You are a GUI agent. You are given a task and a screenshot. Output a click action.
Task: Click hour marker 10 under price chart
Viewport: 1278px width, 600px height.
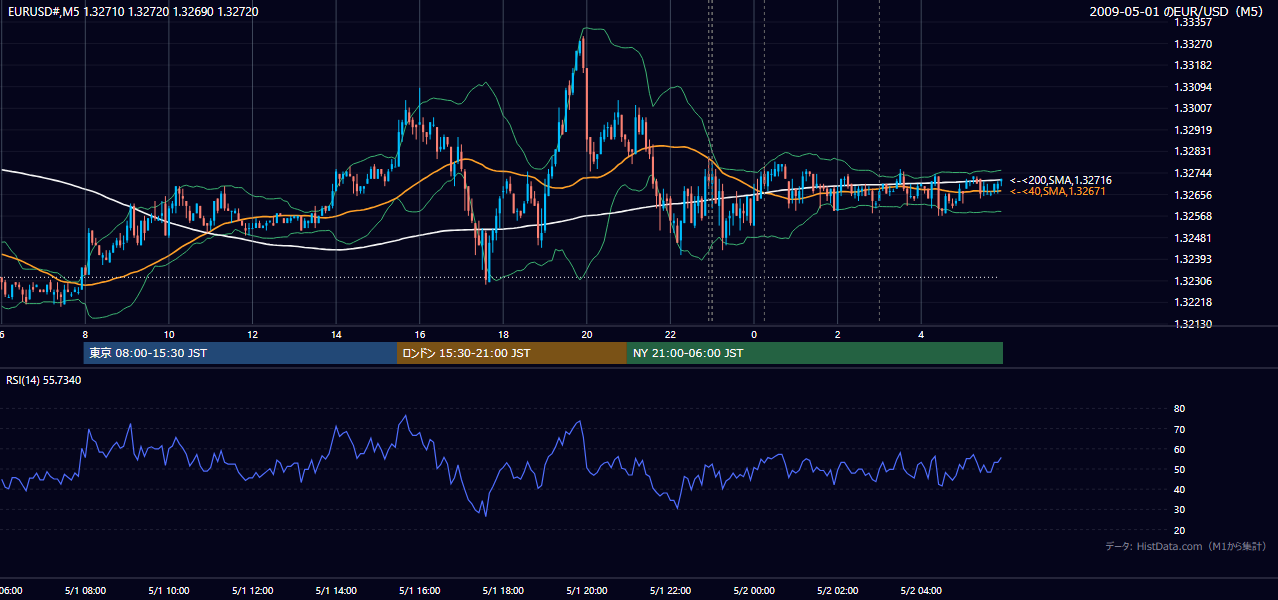point(169,335)
